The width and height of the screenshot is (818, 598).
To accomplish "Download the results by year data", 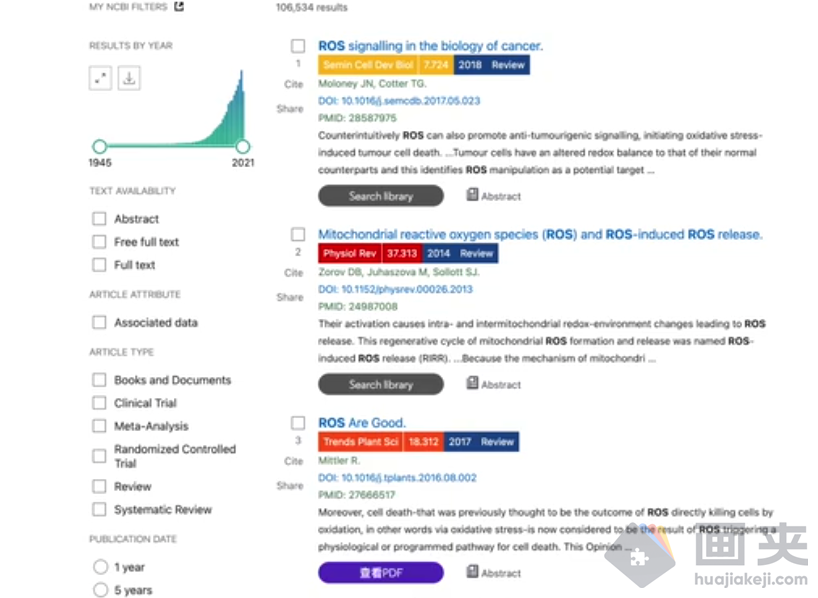I will 128,78.
